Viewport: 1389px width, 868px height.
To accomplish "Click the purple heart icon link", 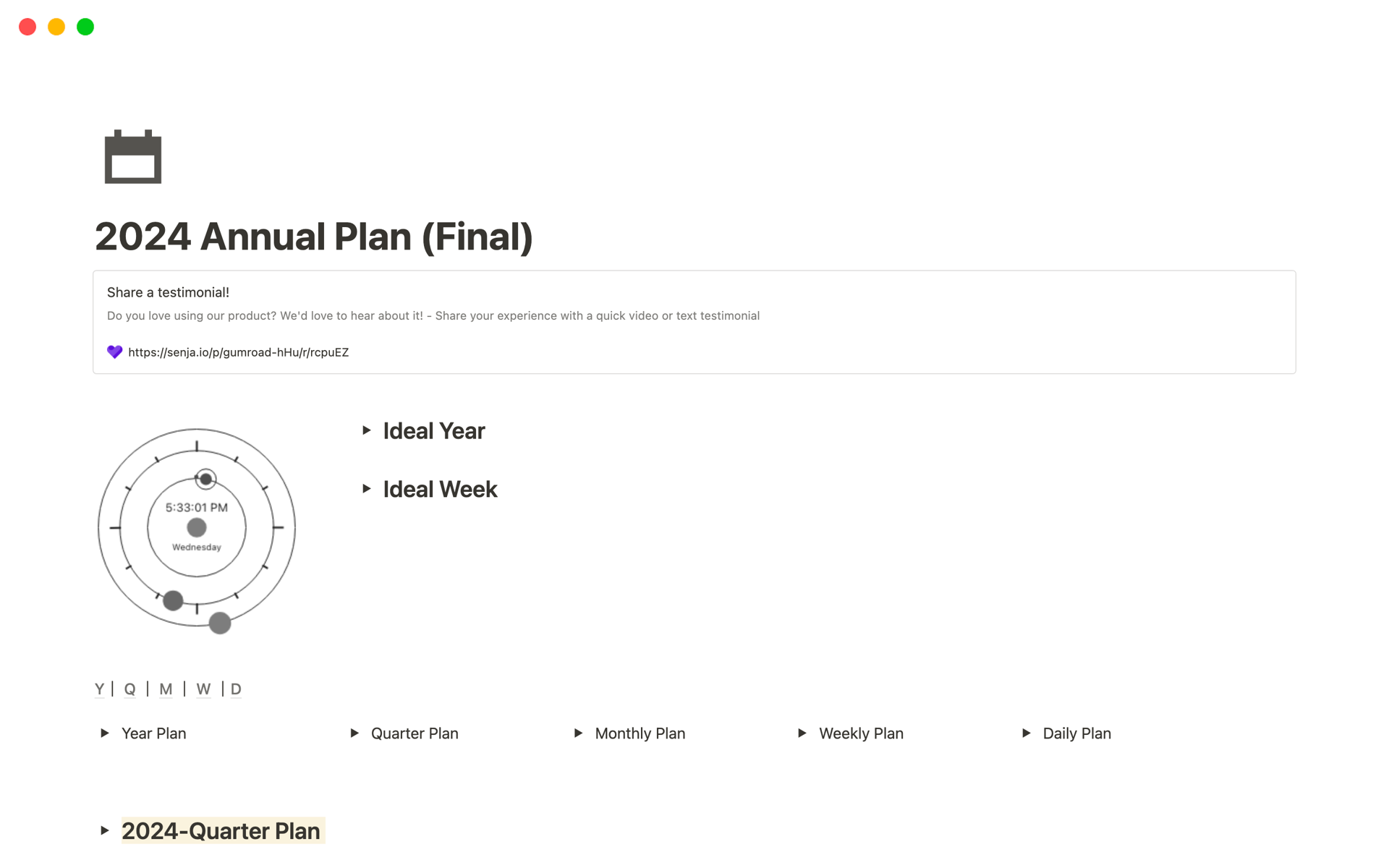I will [x=113, y=352].
